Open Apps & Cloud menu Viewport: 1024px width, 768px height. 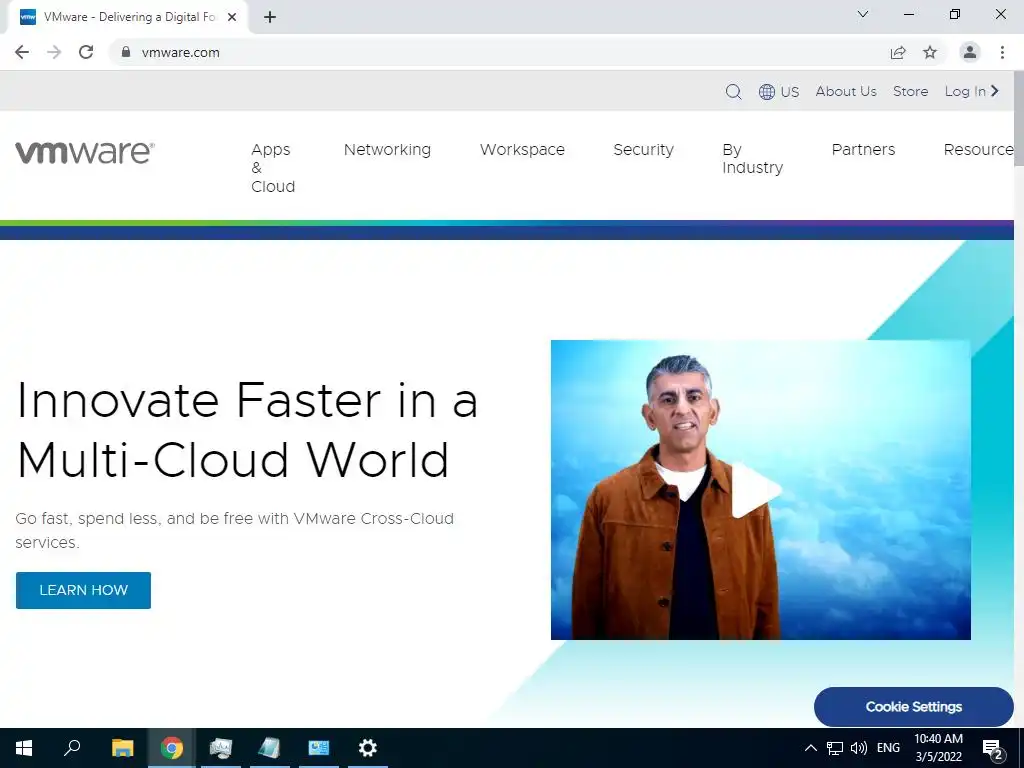pyautogui.click(x=273, y=168)
